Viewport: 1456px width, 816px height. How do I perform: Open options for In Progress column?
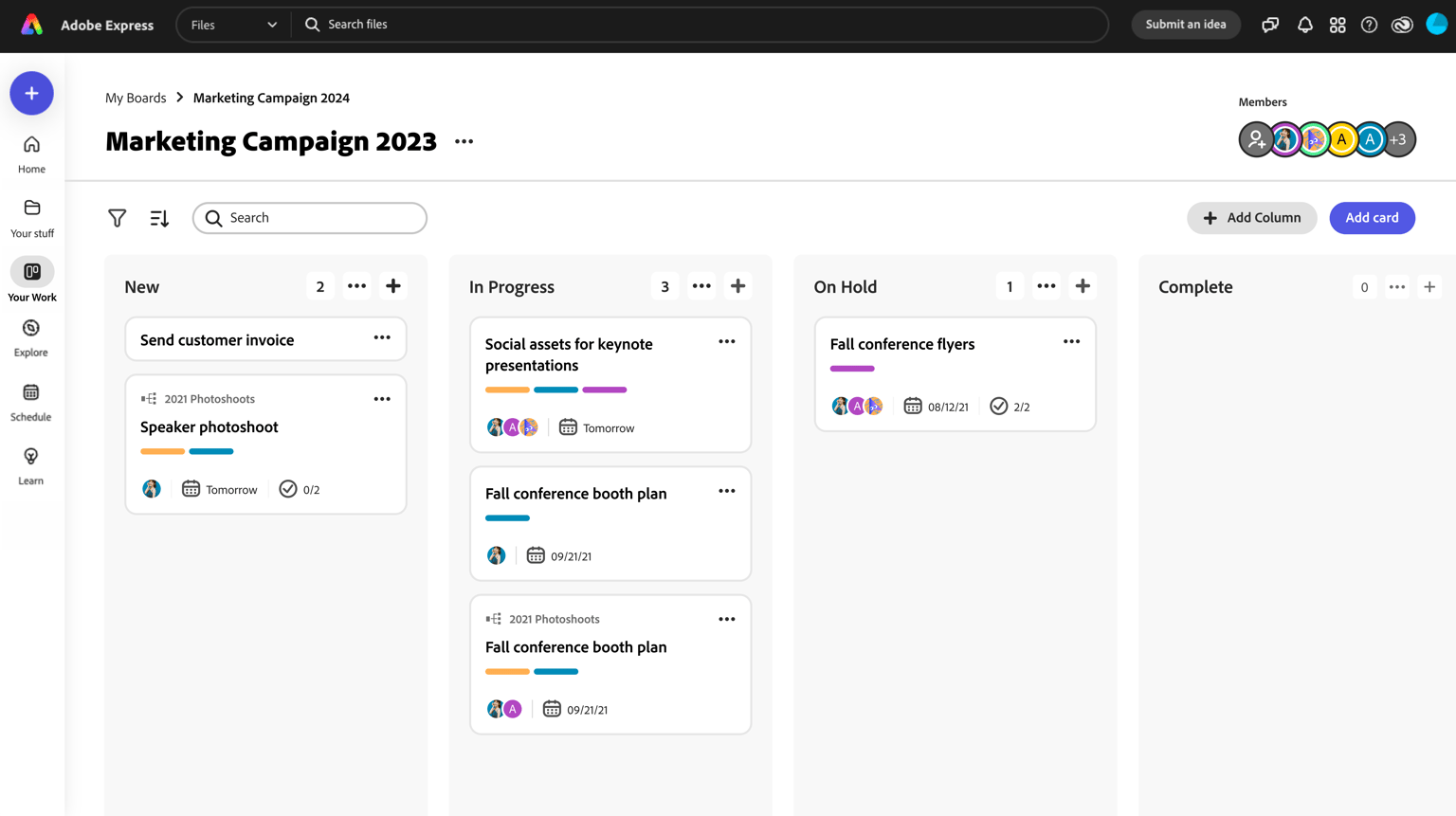pyautogui.click(x=701, y=286)
